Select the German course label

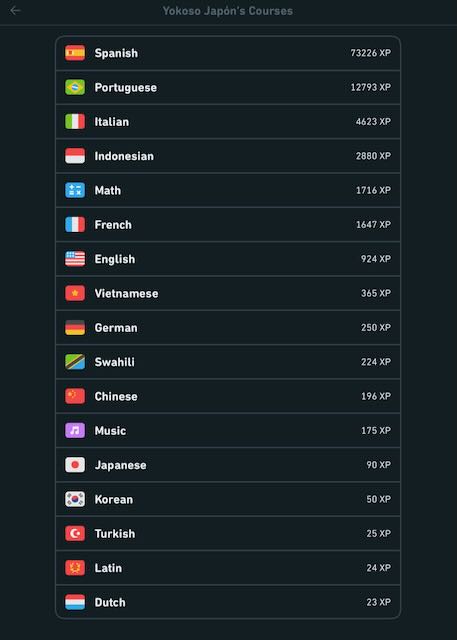(x=116, y=328)
